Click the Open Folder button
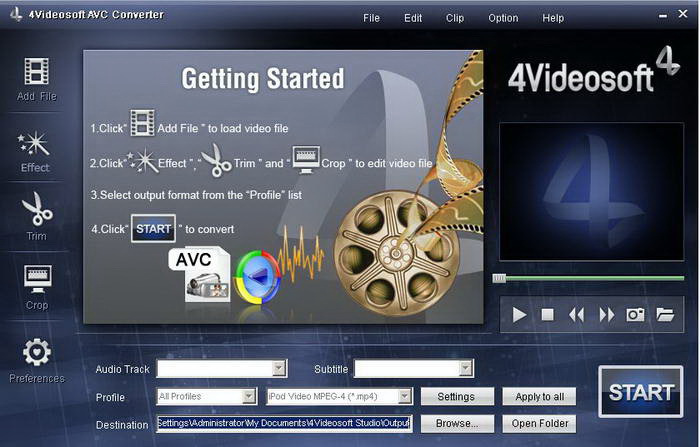The width and height of the screenshot is (700, 447). tap(539, 423)
